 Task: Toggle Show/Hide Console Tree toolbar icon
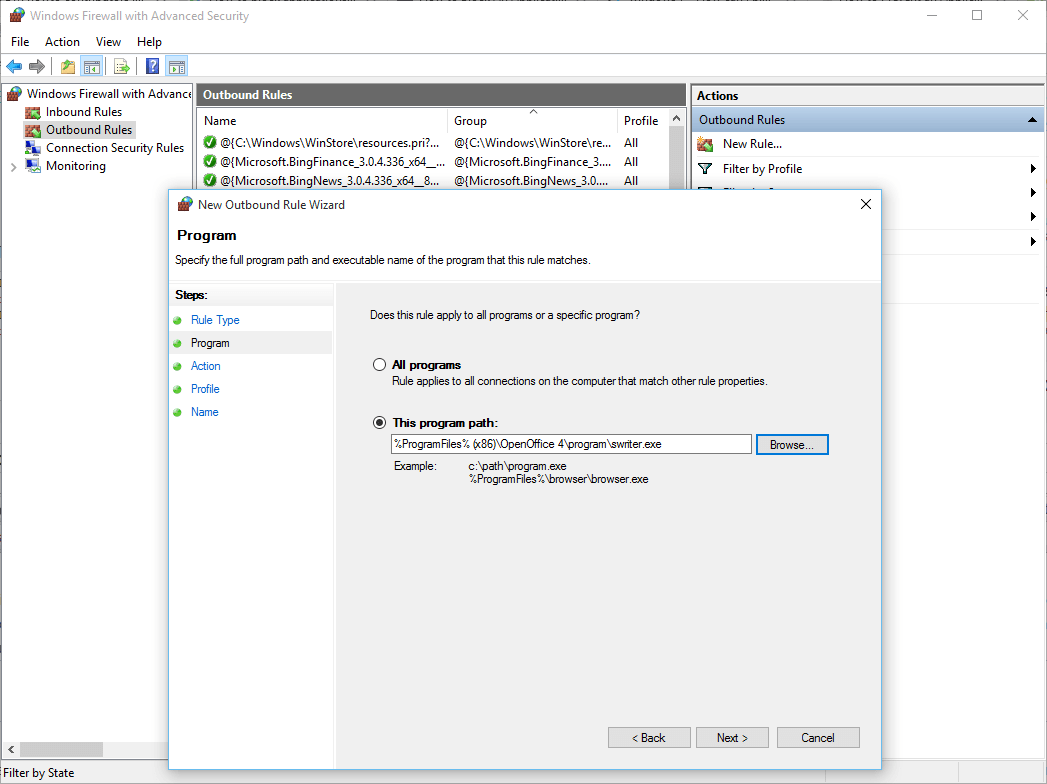(x=91, y=67)
